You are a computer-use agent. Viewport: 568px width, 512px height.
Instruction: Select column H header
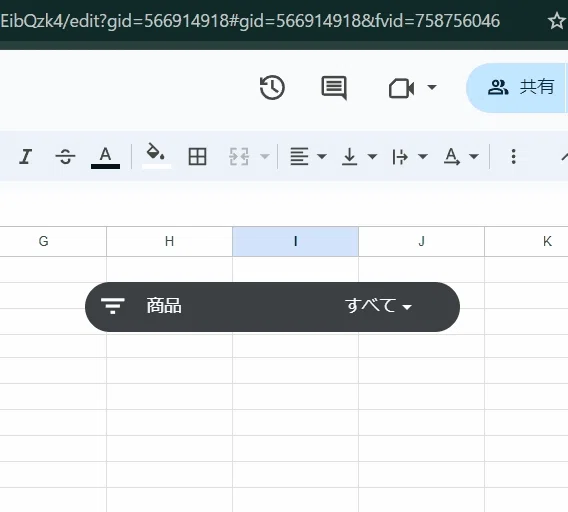(x=170, y=241)
